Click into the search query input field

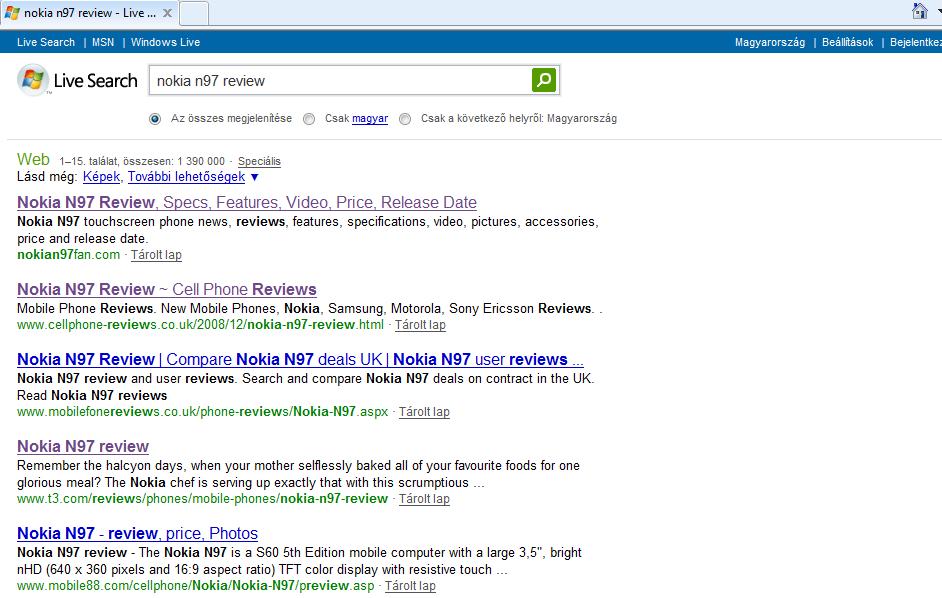340,81
